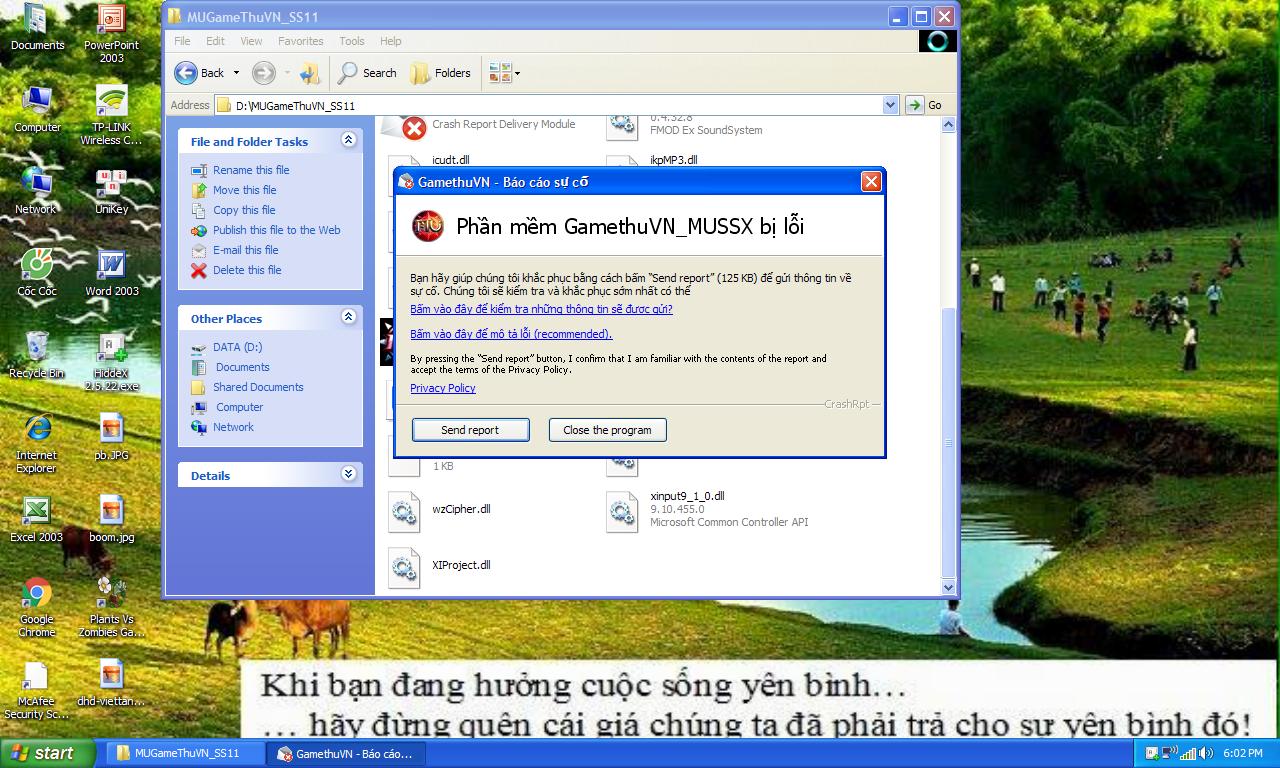This screenshot has width=1280, height=768.
Task: Collapse the File and Folder Tasks panel
Action: point(348,140)
